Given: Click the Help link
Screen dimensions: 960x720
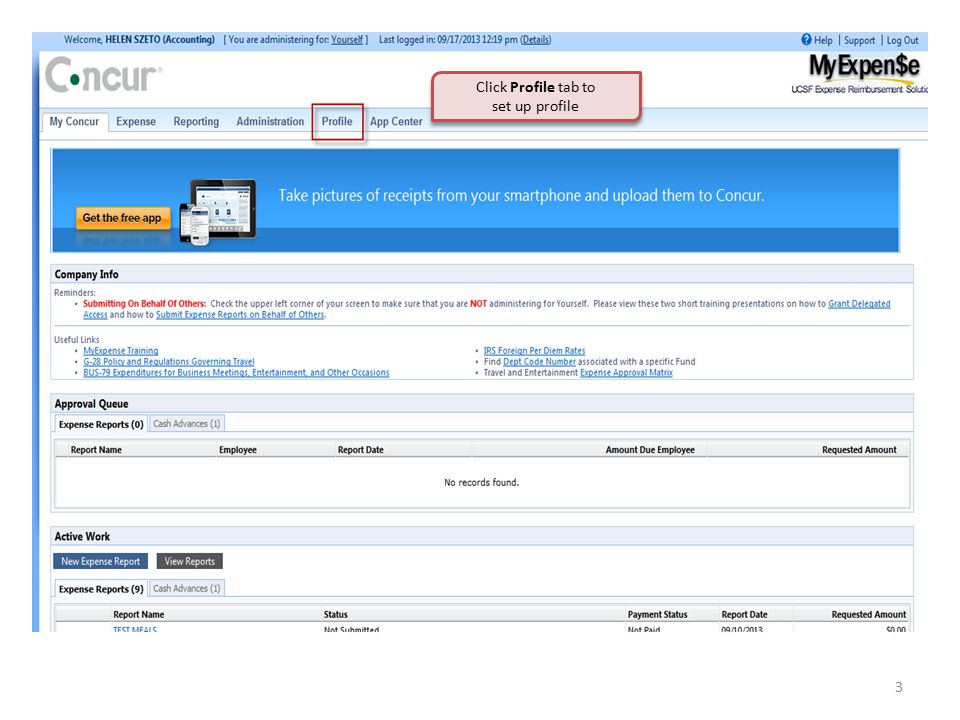Looking at the screenshot, I should pos(823,40).
